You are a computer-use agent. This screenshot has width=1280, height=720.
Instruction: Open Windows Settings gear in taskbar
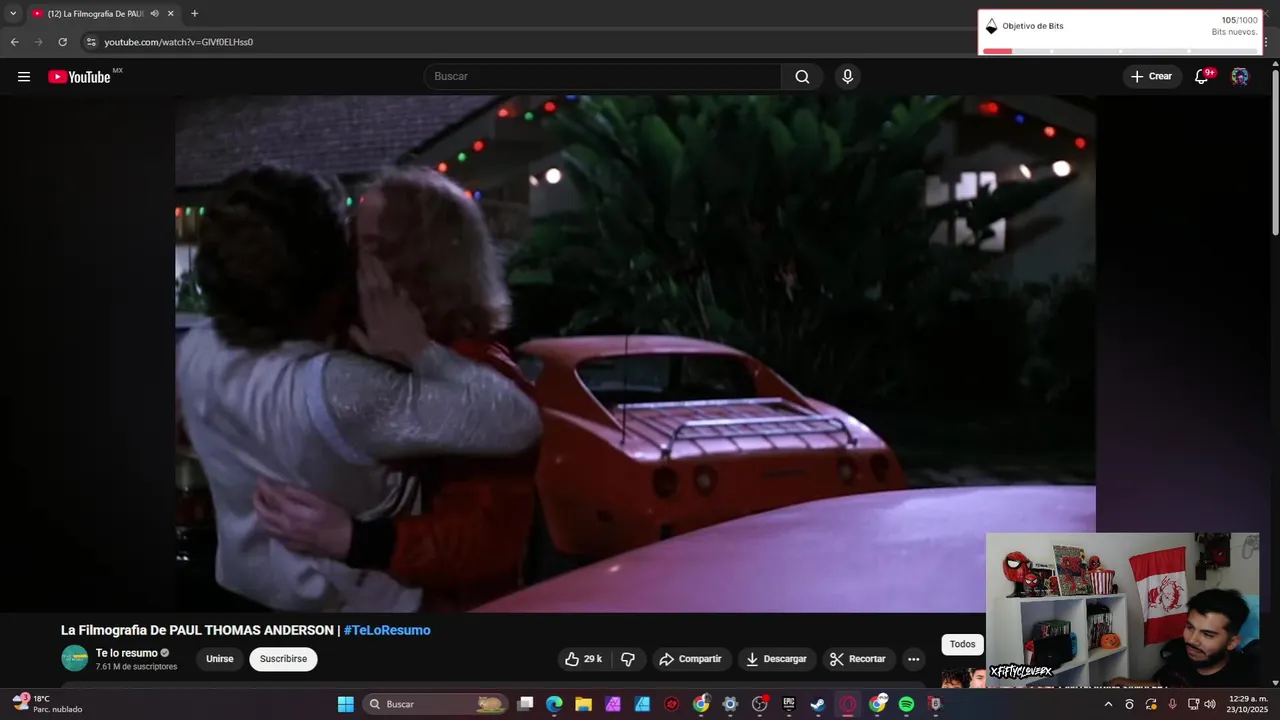730,704
